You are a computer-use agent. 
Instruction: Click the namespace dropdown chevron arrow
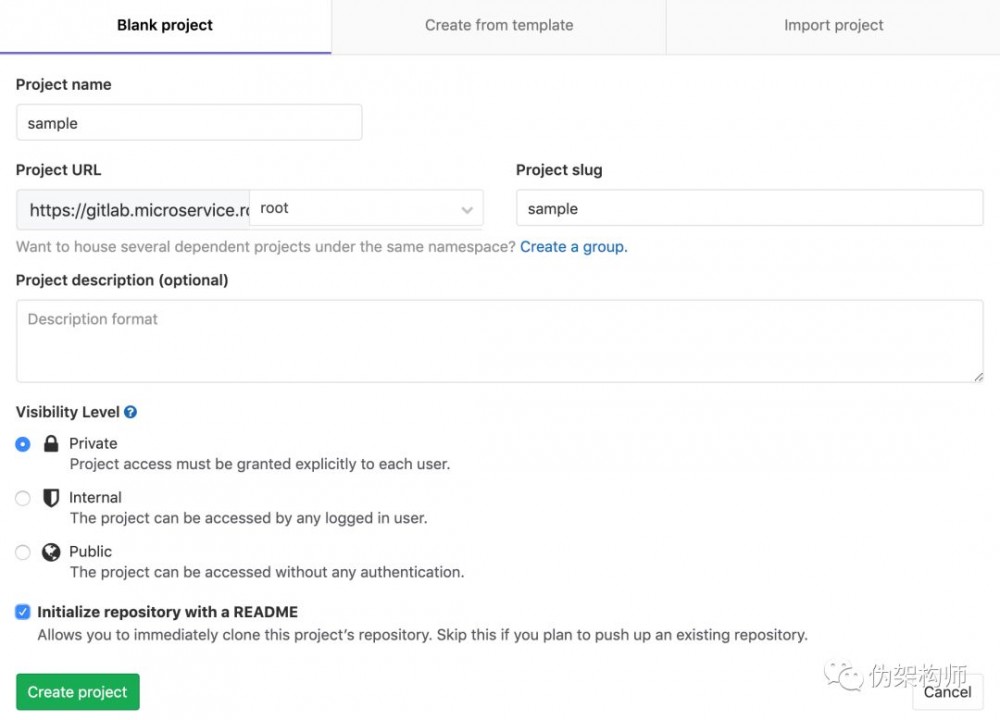coord(467,210)
